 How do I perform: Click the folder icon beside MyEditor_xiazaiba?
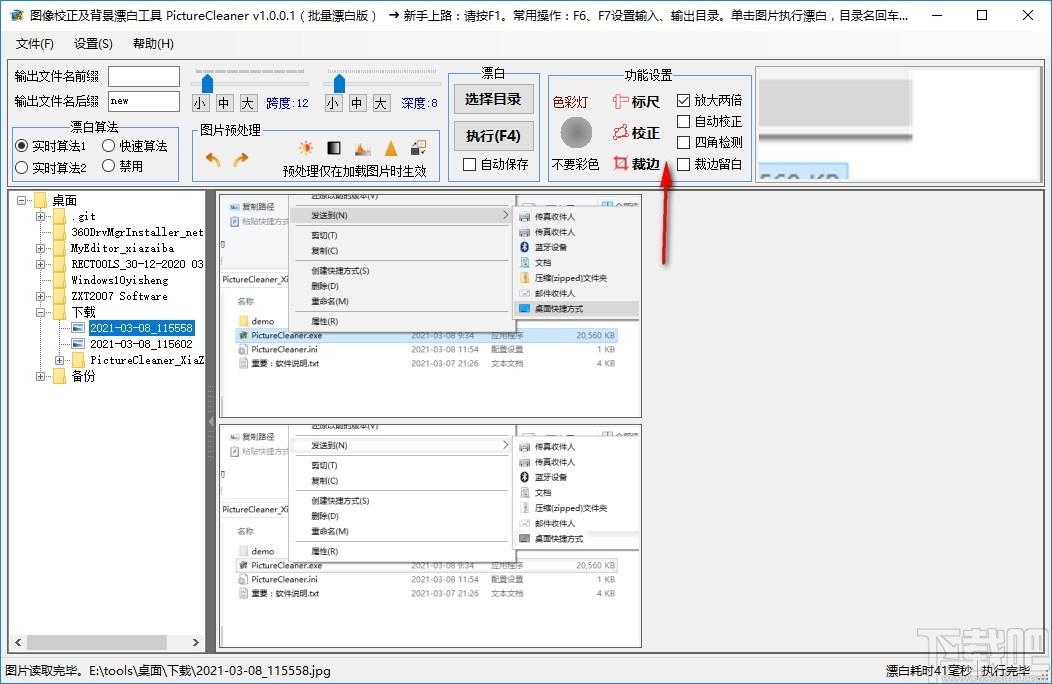tap(60, 248)
